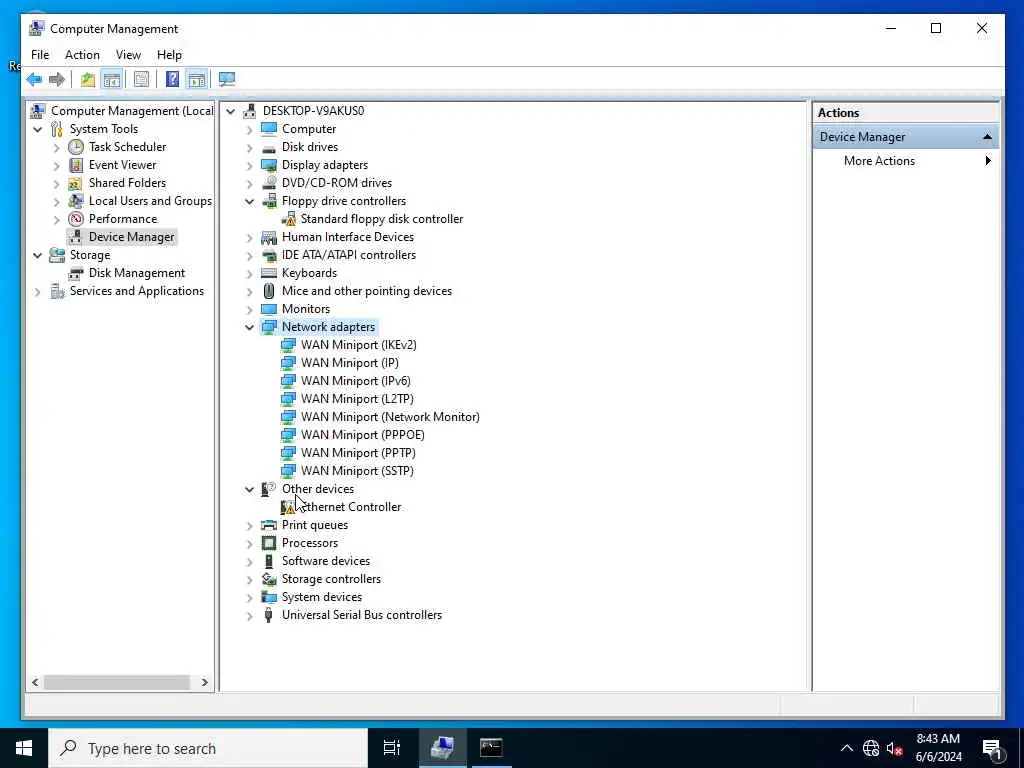Collapse the Other devices category
1024x768 pixels.
pyautogui.click(x=249, y=489)
